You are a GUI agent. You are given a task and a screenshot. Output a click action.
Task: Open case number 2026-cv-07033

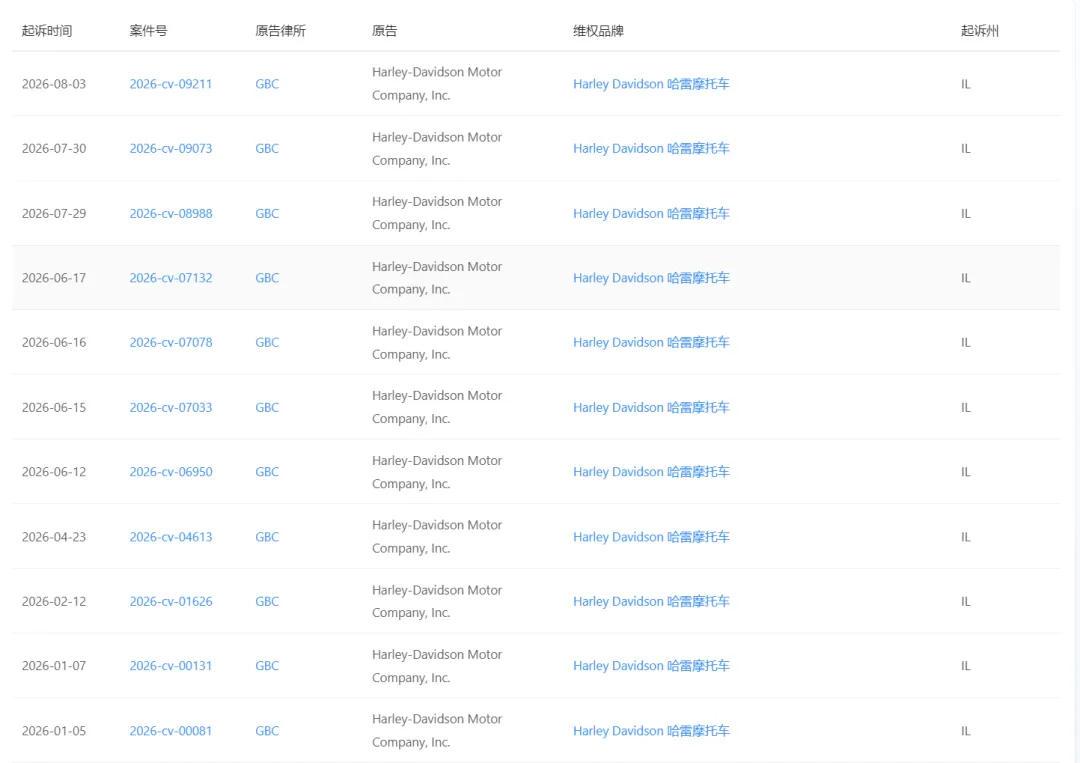[x=171, y=408]
